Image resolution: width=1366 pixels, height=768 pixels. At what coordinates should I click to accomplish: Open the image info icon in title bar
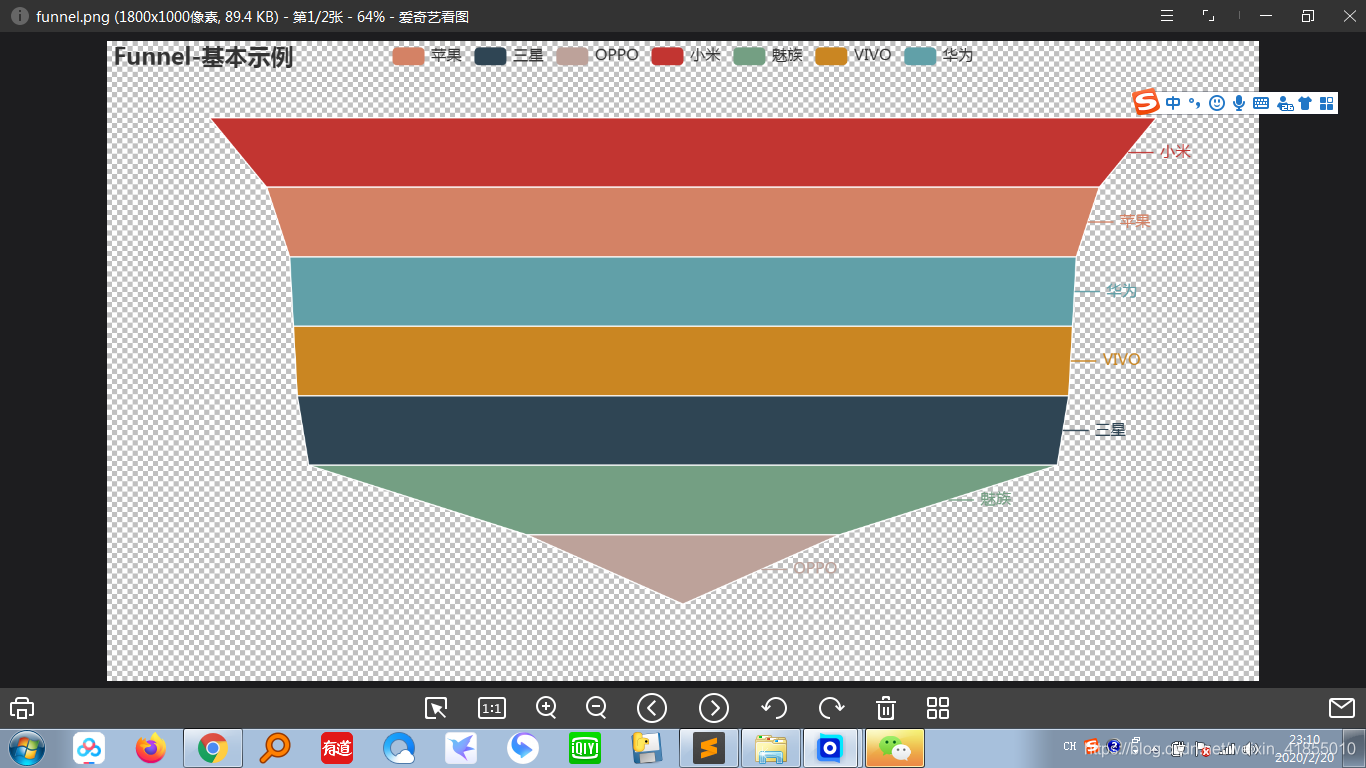coord(19,16)
